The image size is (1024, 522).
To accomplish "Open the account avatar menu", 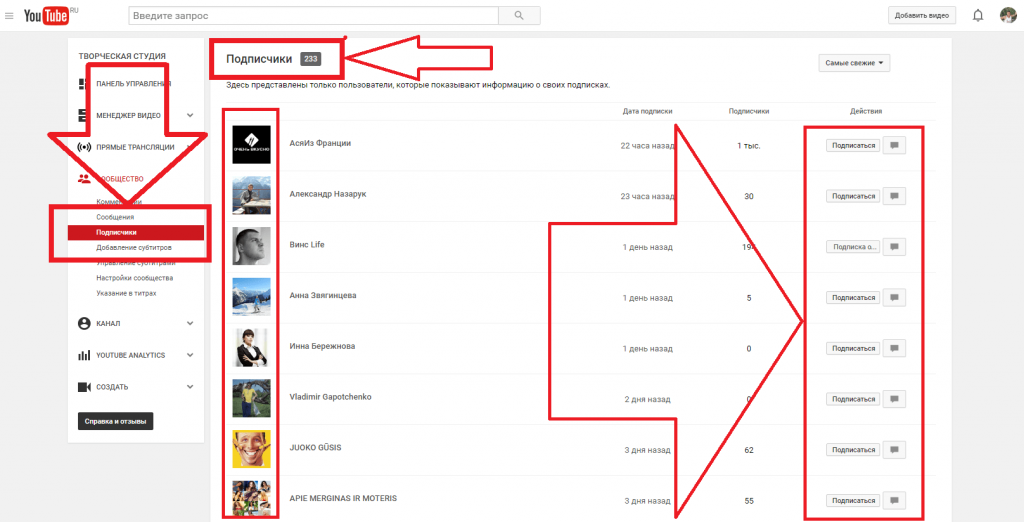I will (1008, 15).
